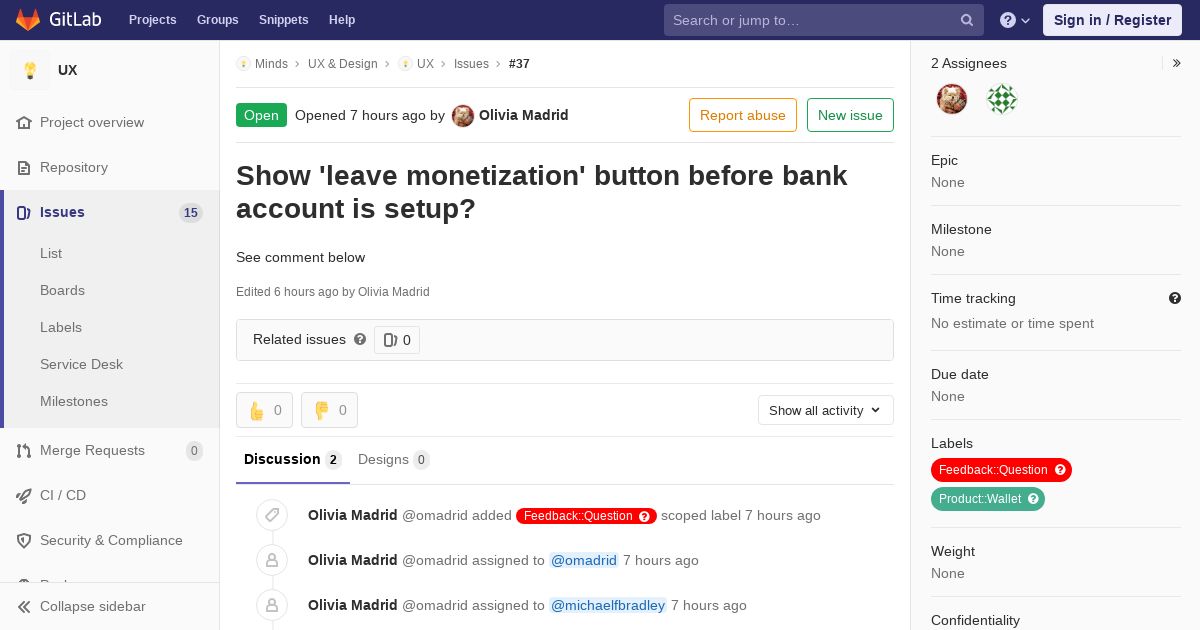Click the New issue button

click(850, 115)
